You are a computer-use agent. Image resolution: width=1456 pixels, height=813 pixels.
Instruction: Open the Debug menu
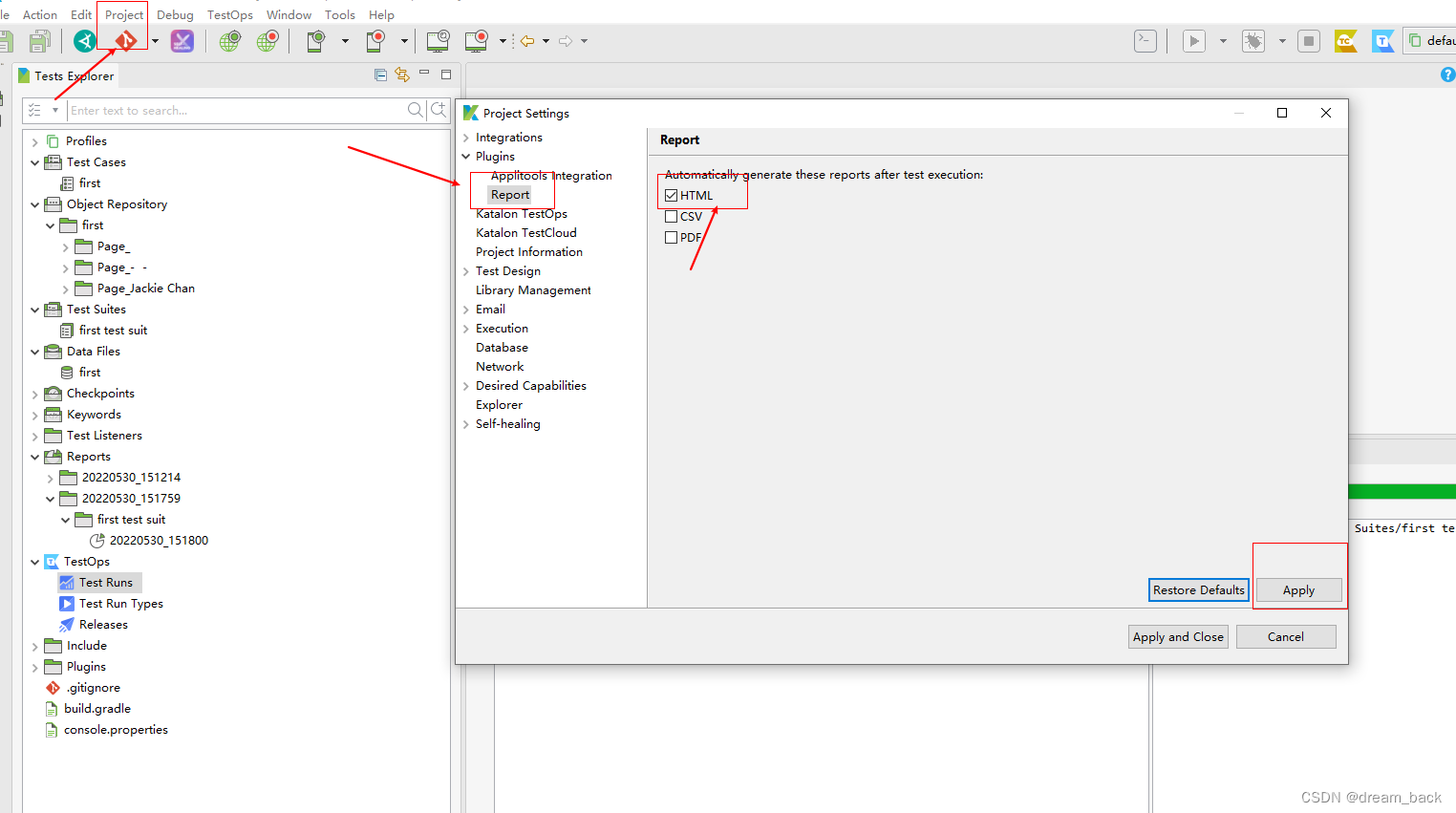pos(175,14)
